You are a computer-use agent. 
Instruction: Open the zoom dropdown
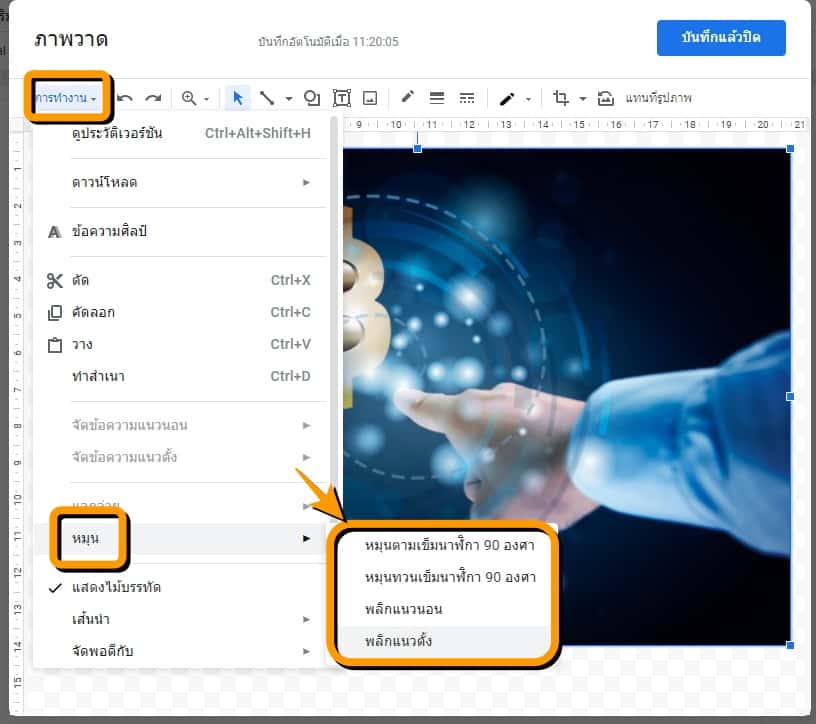point(195,98)
